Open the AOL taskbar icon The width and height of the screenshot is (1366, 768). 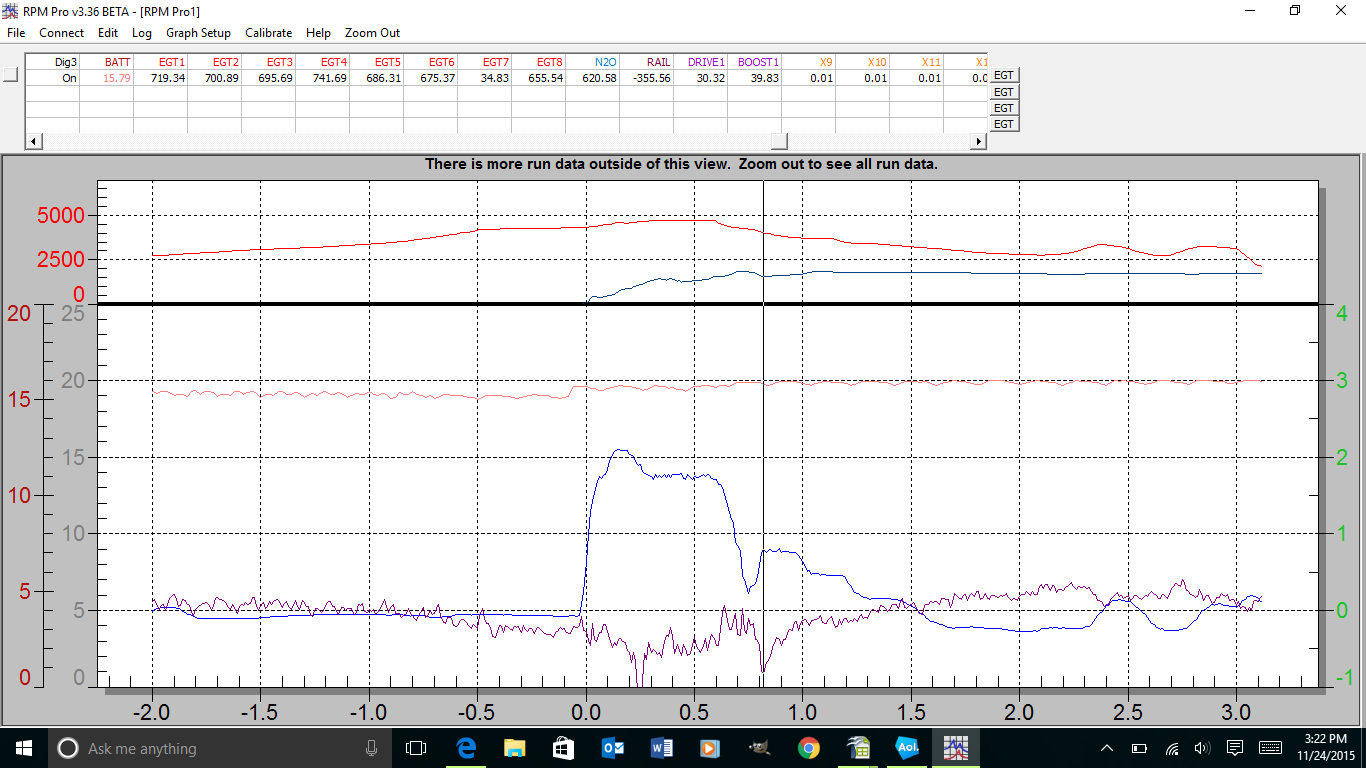pos(908,747)
